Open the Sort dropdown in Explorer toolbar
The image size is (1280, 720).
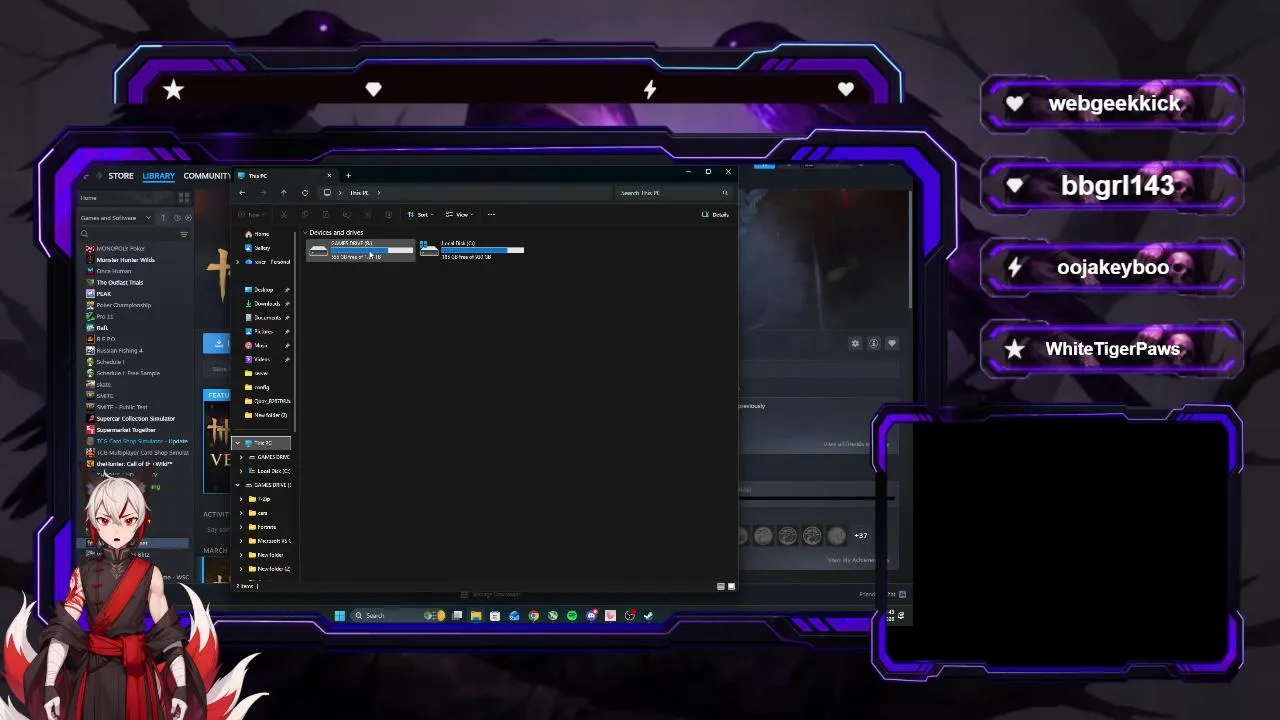(x=420, y=215)
